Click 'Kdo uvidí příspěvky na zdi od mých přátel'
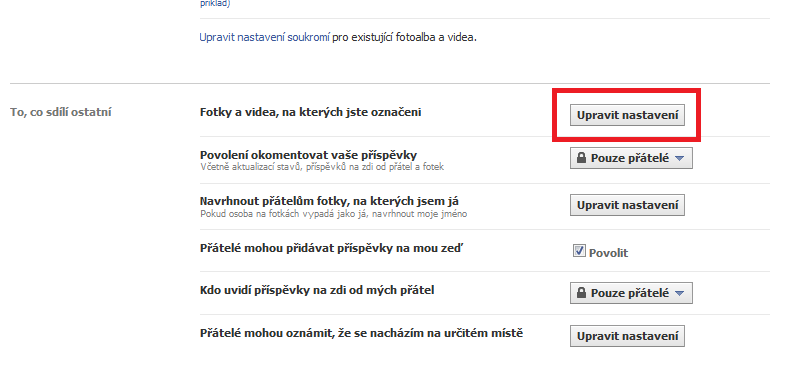 tap(317, 291)
